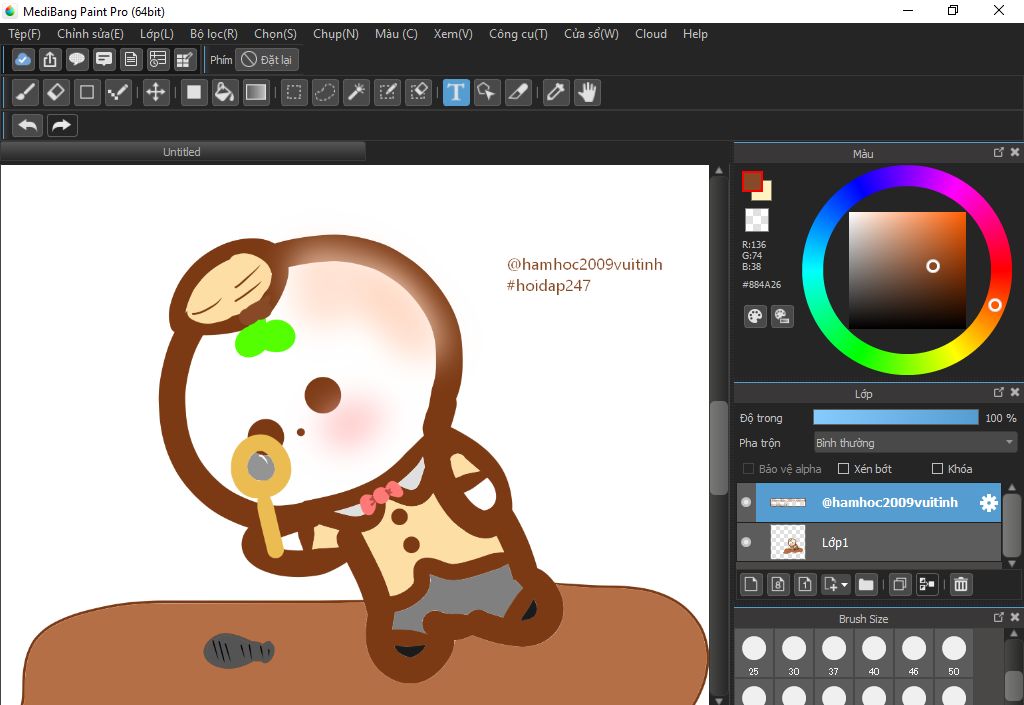Screen dimensions: 1024x705
Task: Select the Operation tool
Action: click(487, 92)
